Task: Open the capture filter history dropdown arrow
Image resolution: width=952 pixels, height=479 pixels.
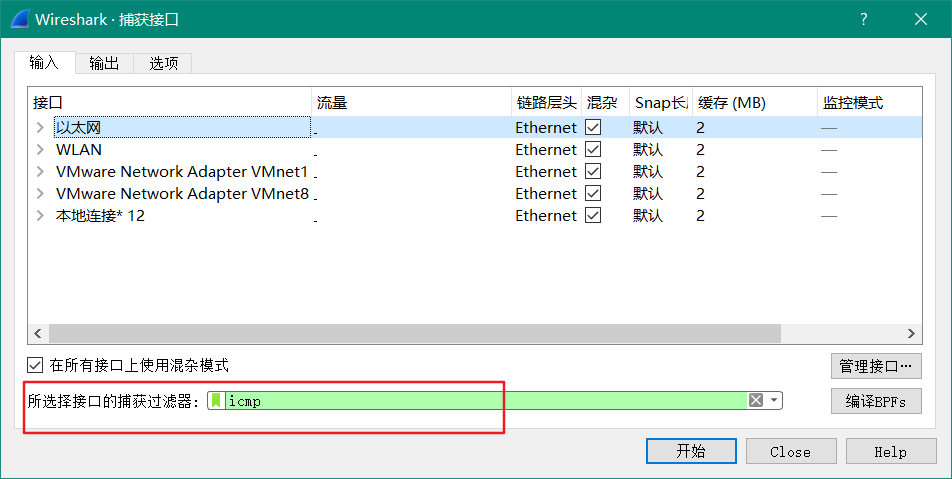Action: 774,400
